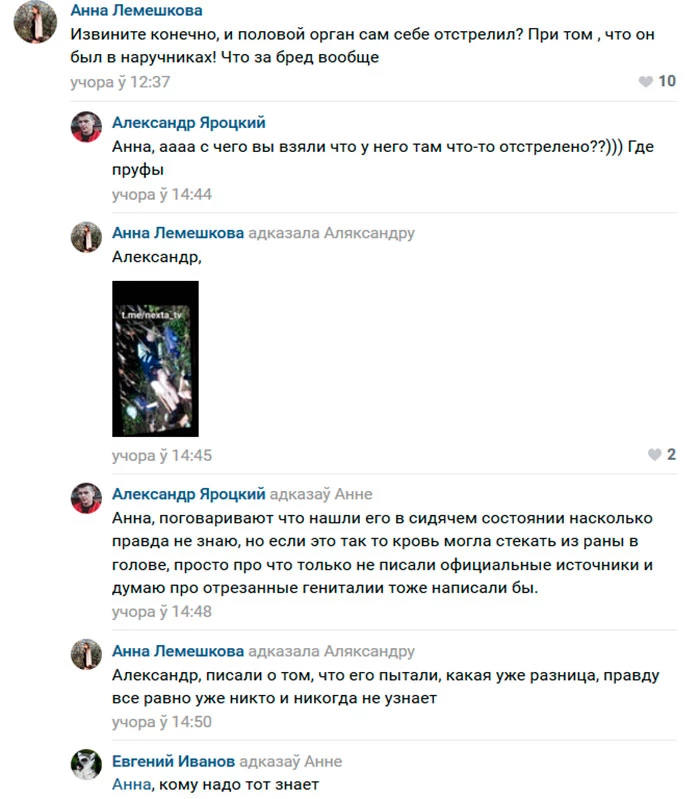Open Евгений Иванов's lemur avatar
The height and width of the screenshot is (799, 700).
tap(86, 764)
